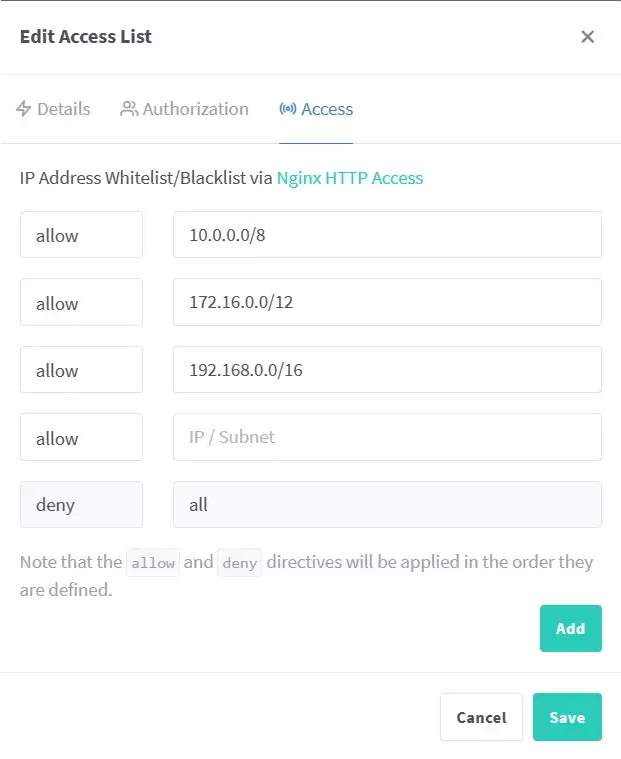Click the disabled deny directive field
The image size is (621, 759).
[x=81, y=504]
